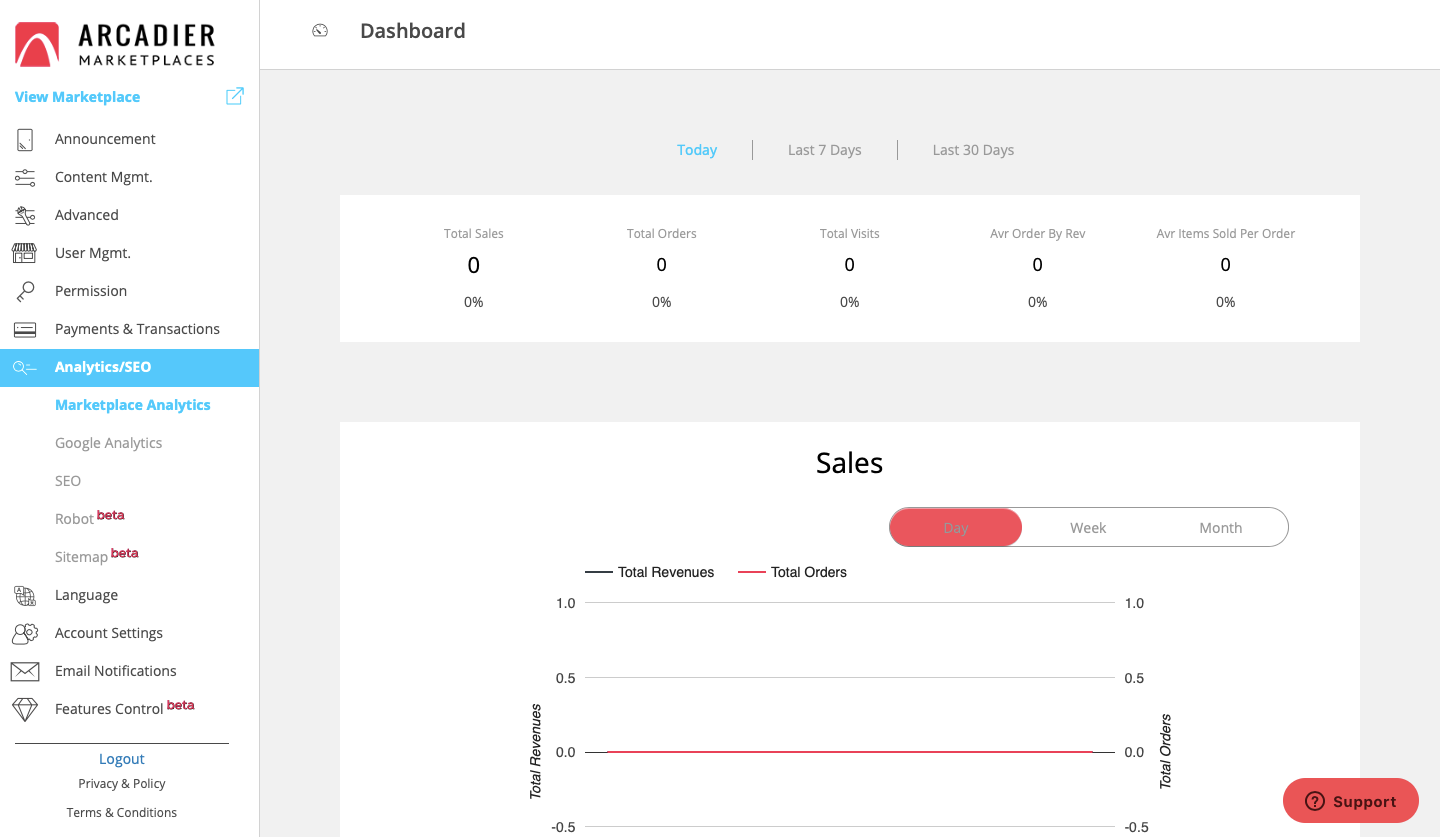Click the Language globe icon

25,595
